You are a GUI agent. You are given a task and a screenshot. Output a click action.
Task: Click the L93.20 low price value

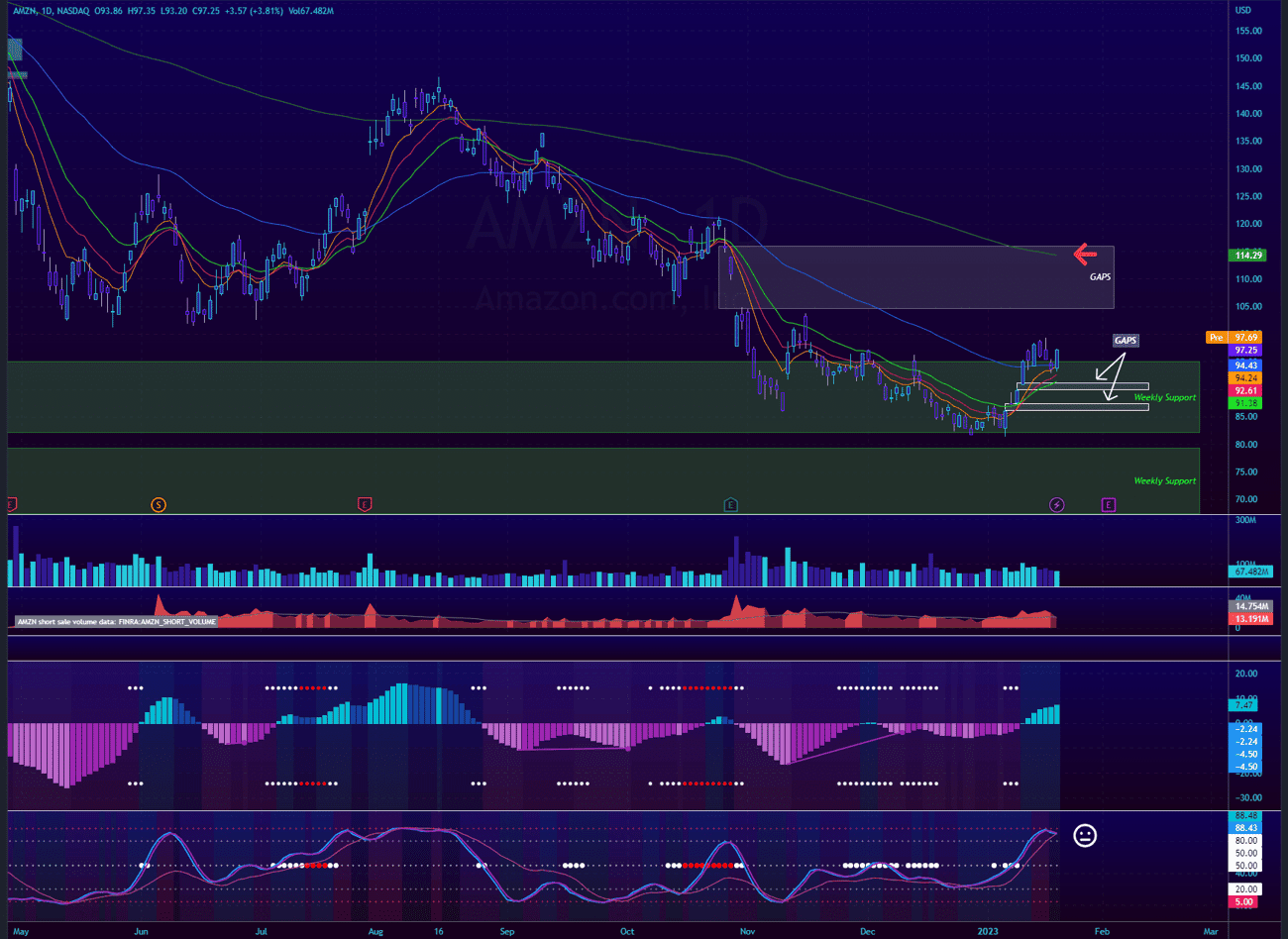pyautogui.click(x=174, y=11)
